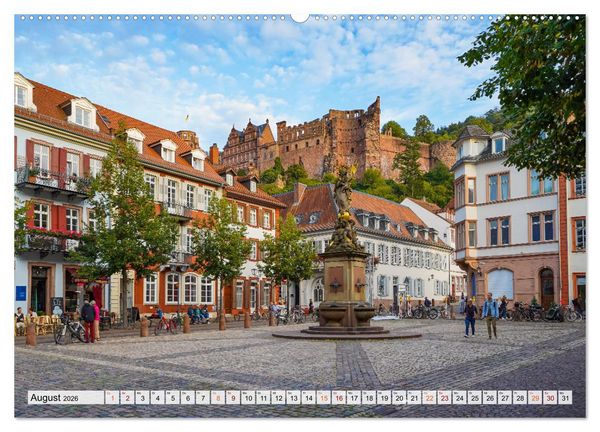Click the date cell numbered 7
The image size is (600, 432).
pyautogui.click(x=203, y=398)
